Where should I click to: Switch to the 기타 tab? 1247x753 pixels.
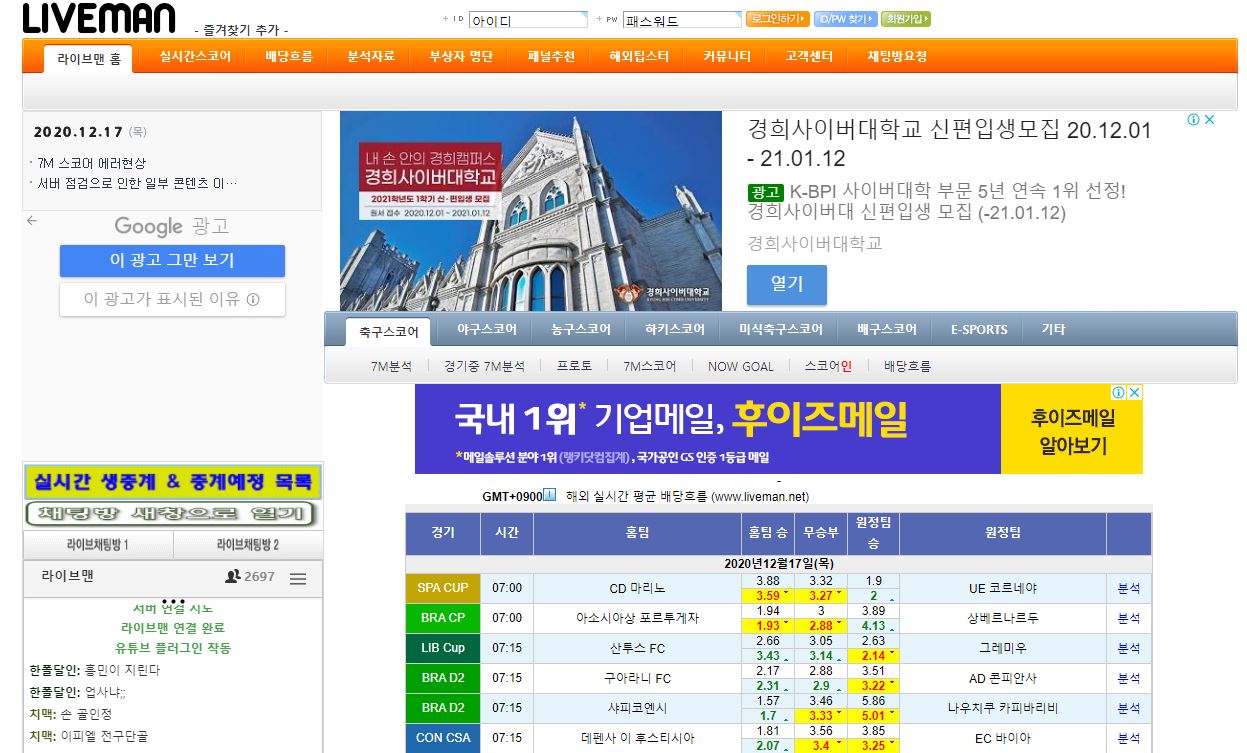[1053, 329]
